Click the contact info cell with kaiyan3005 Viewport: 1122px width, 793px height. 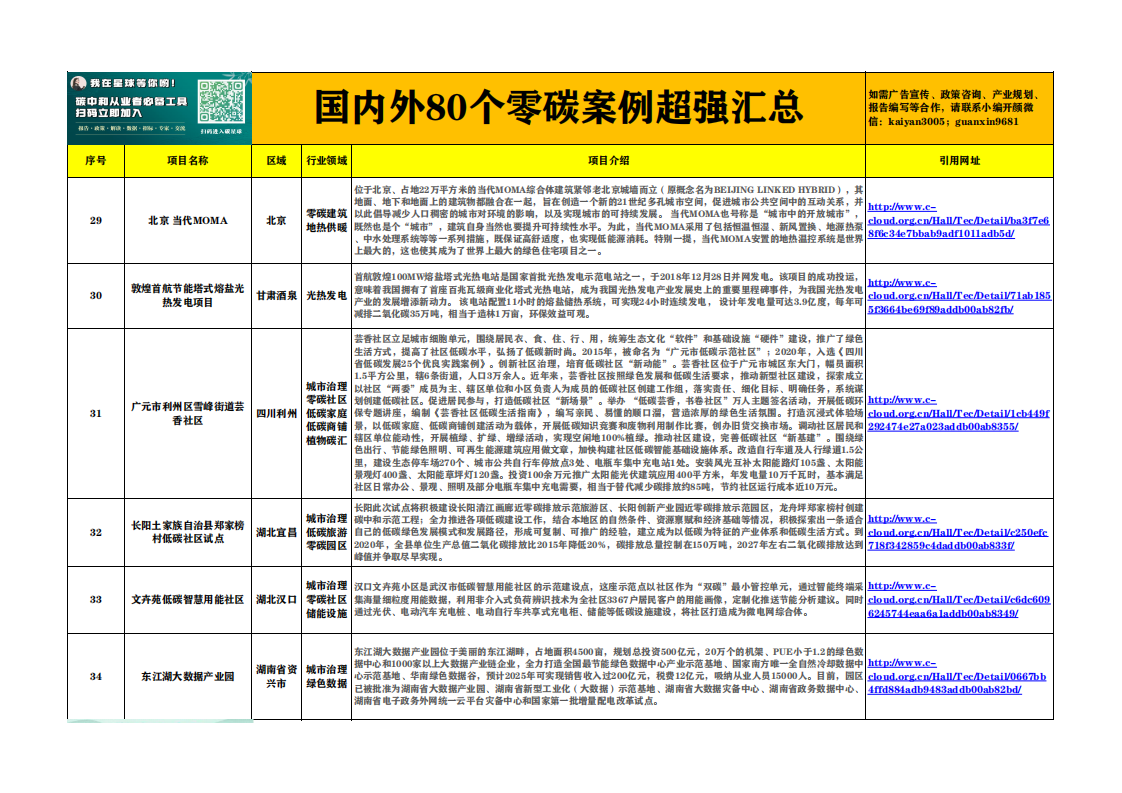959,105
